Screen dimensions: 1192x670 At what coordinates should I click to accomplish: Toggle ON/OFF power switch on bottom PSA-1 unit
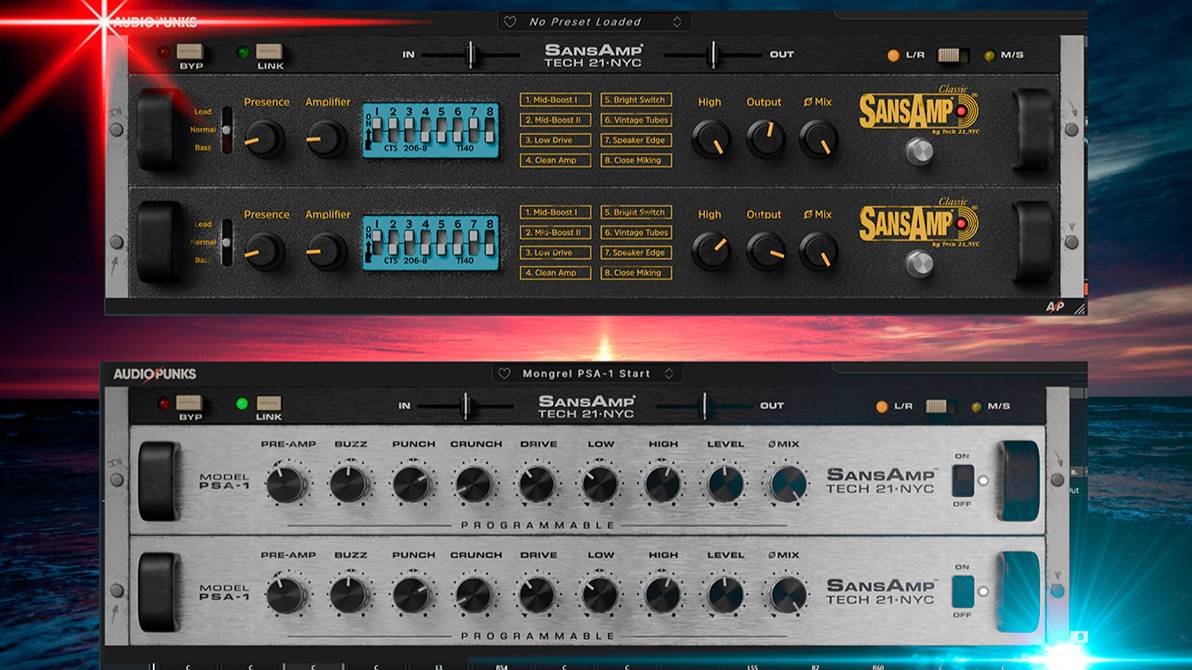(x=962, y=592)
